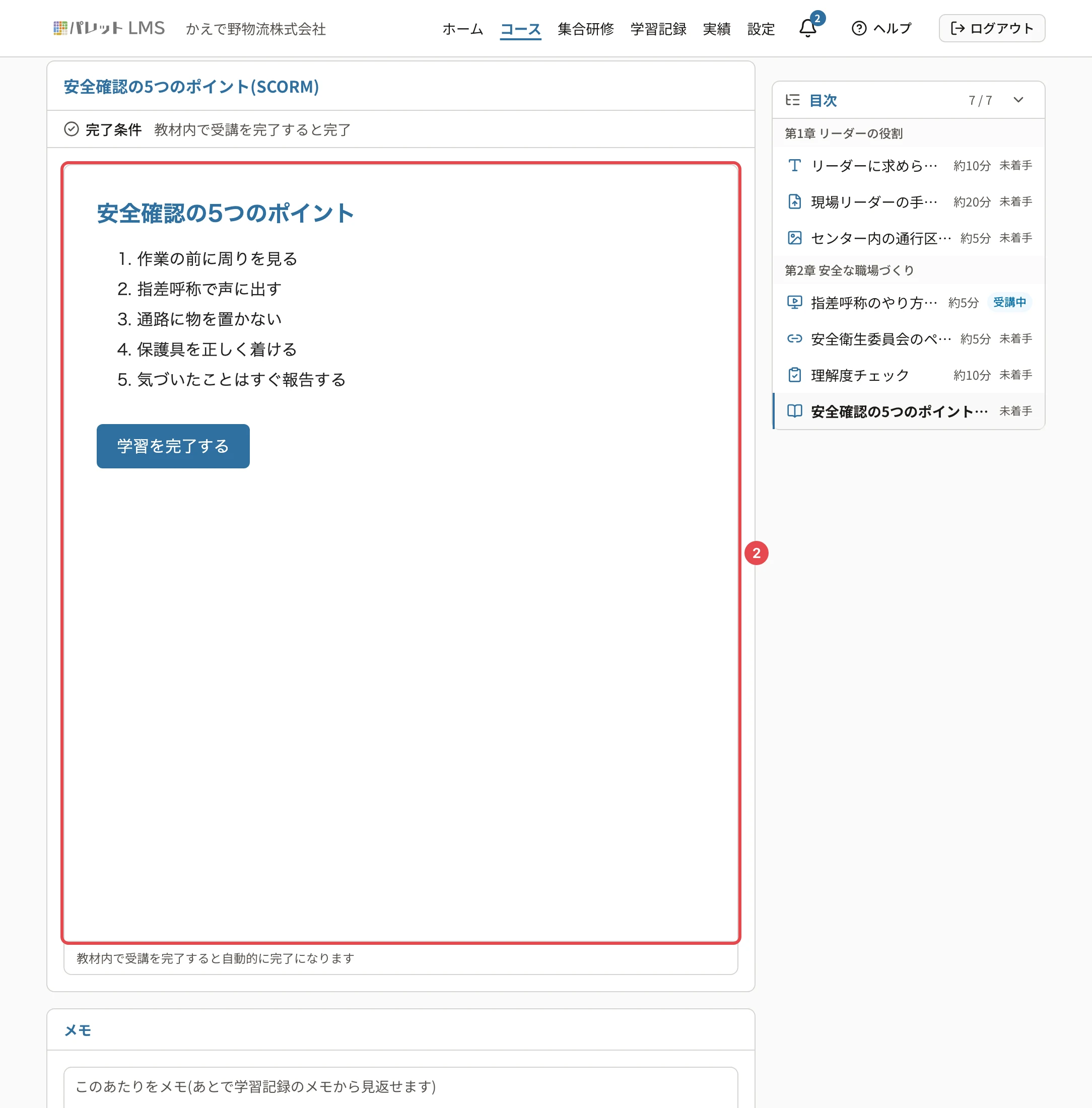The image size is (1092, 1108).
Task: Go to the ホーム menu
Action: (463, 29)
